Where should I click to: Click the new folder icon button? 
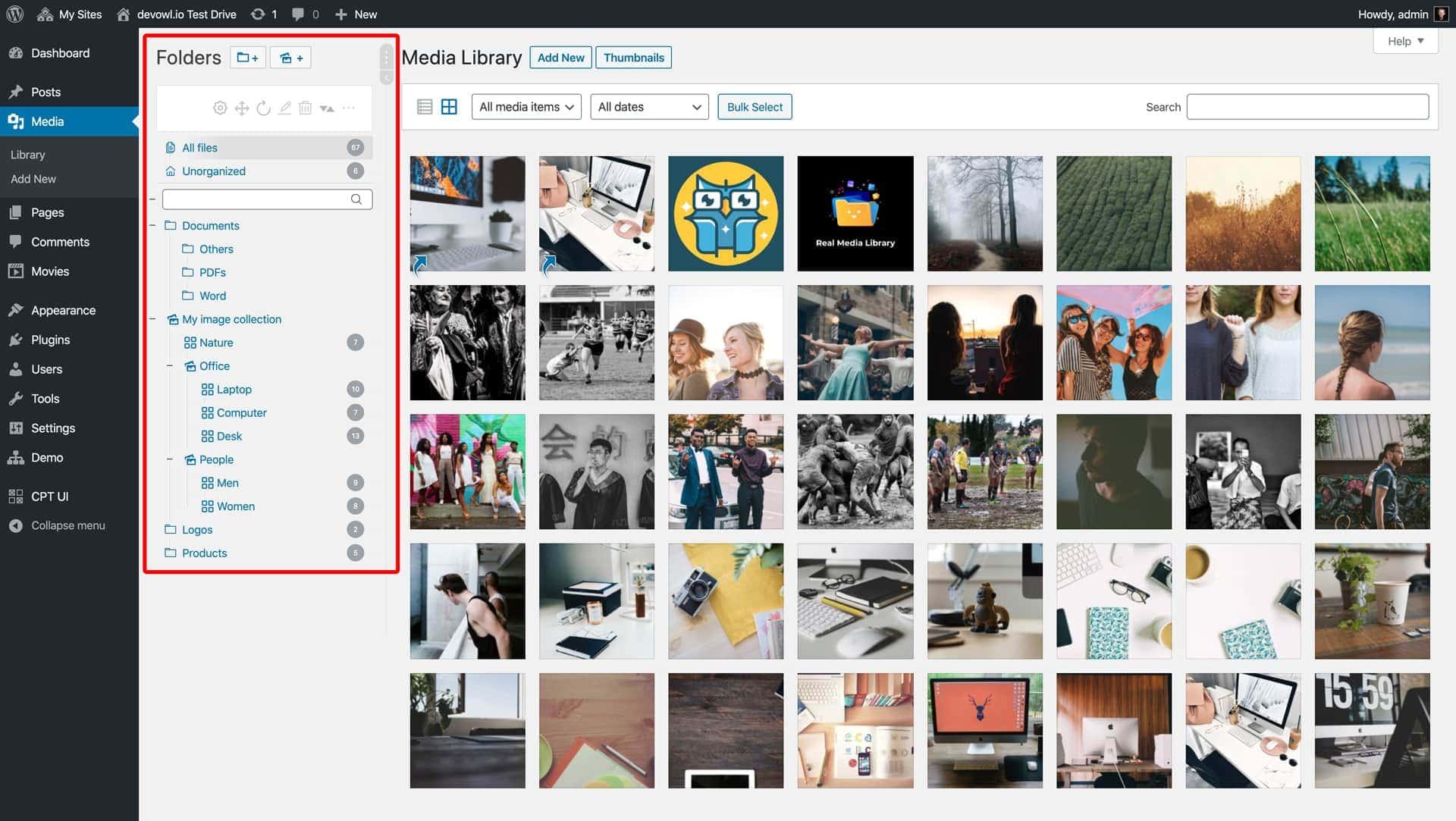point(247,58)
